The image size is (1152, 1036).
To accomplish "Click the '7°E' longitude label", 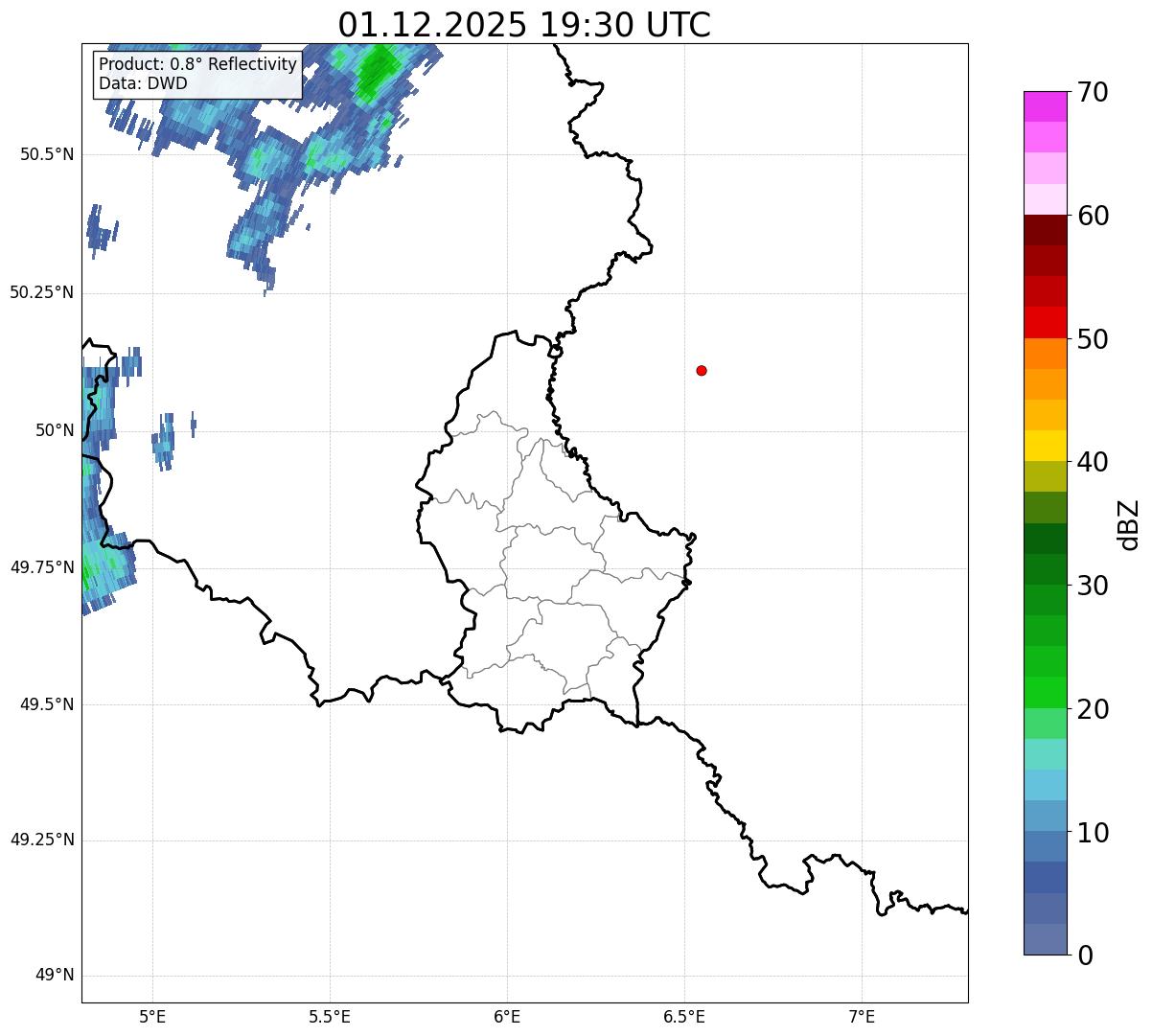I will [x=862, y=1016].
